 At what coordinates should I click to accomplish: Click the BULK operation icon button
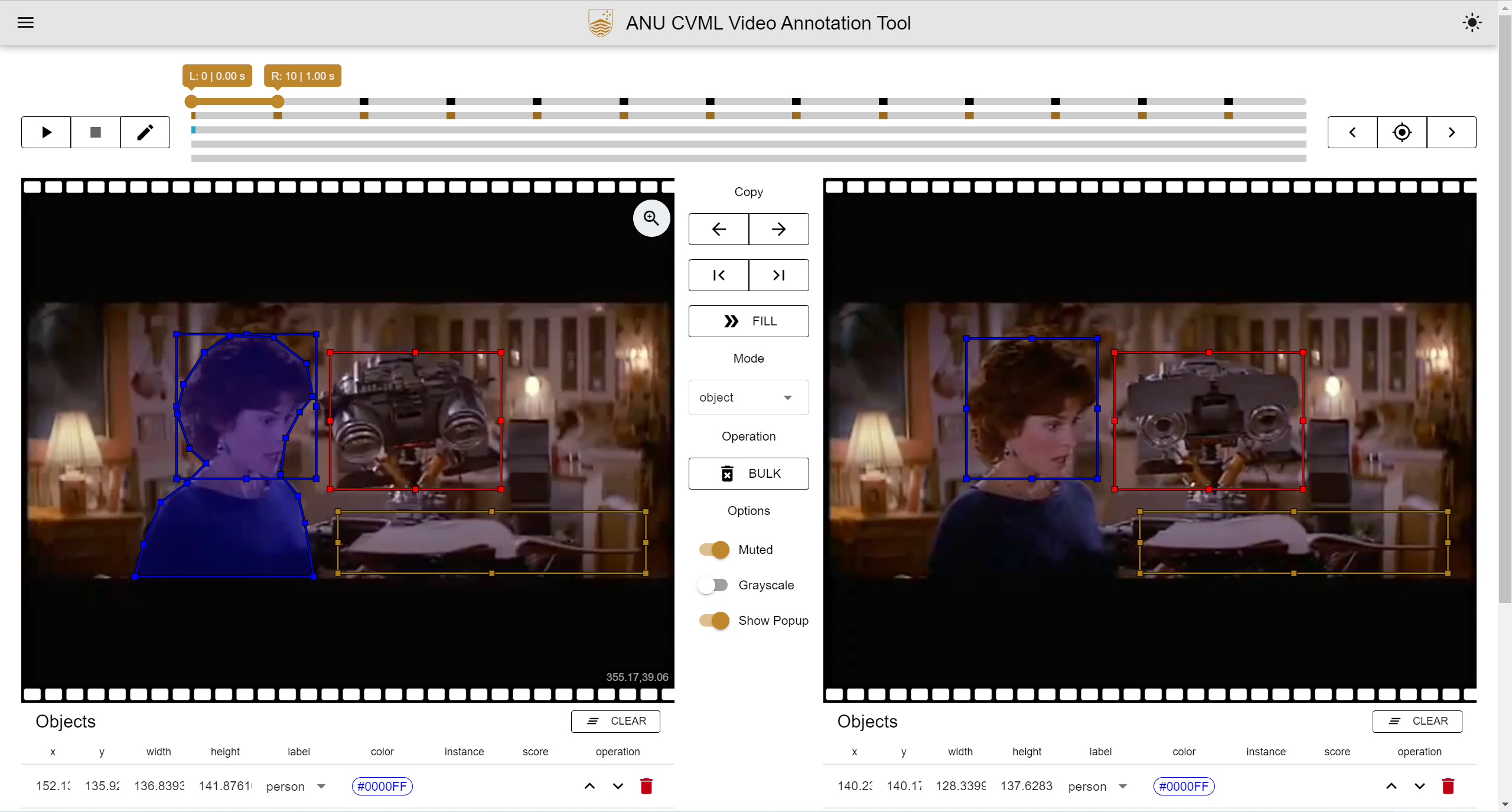727,473
